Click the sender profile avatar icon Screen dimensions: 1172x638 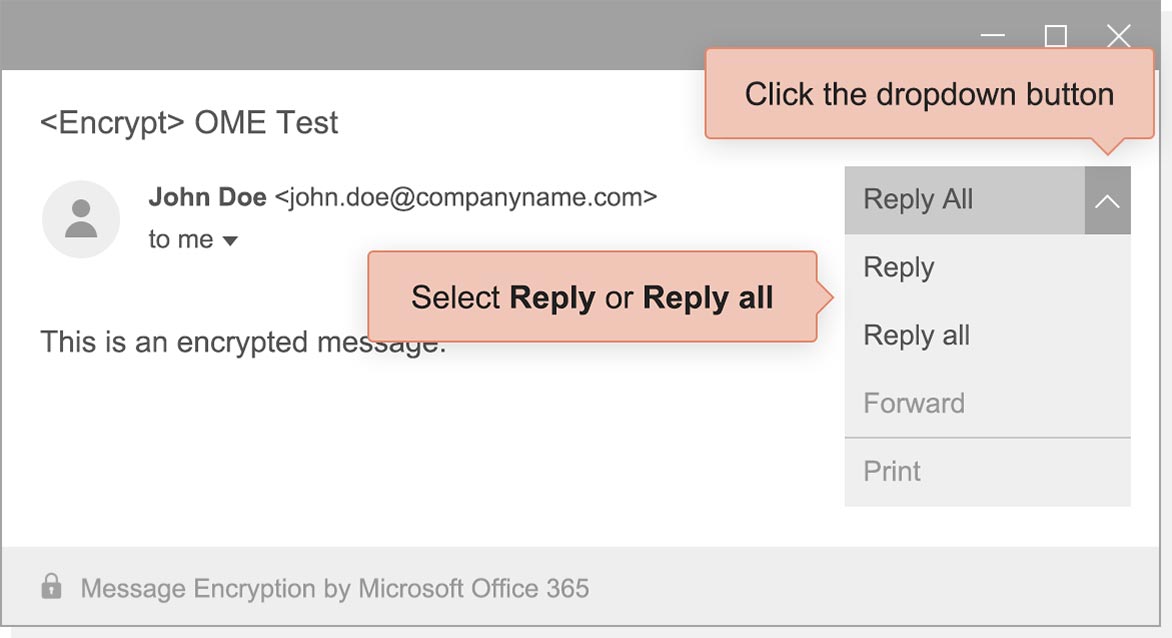click(x=81, y=219)
